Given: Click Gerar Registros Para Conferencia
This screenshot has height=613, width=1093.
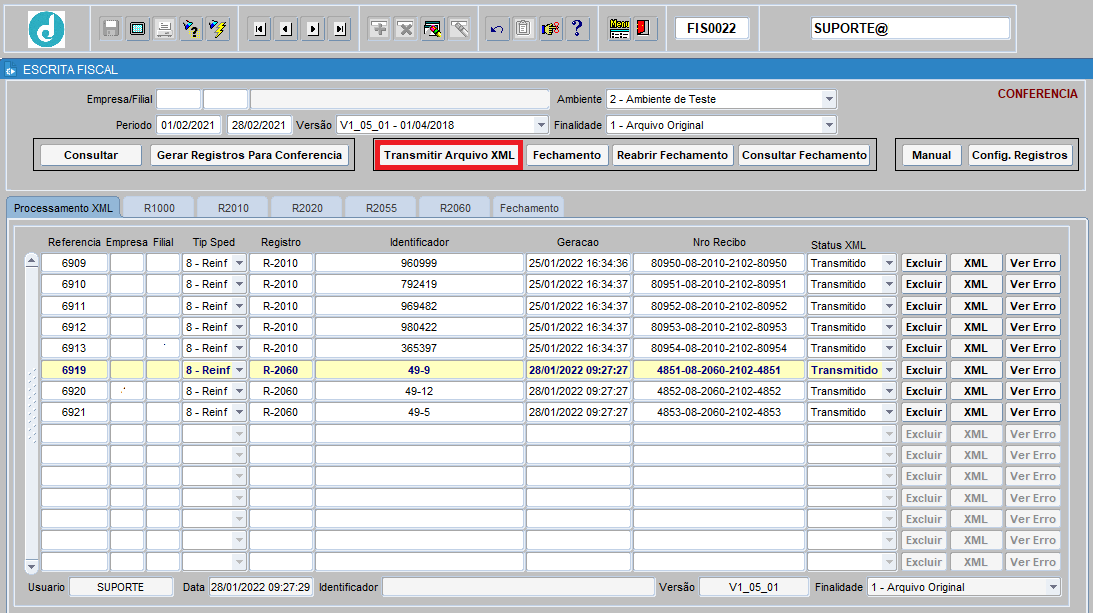Looking at the screenshot, I should pyautogui.click(x=250, y=155).
